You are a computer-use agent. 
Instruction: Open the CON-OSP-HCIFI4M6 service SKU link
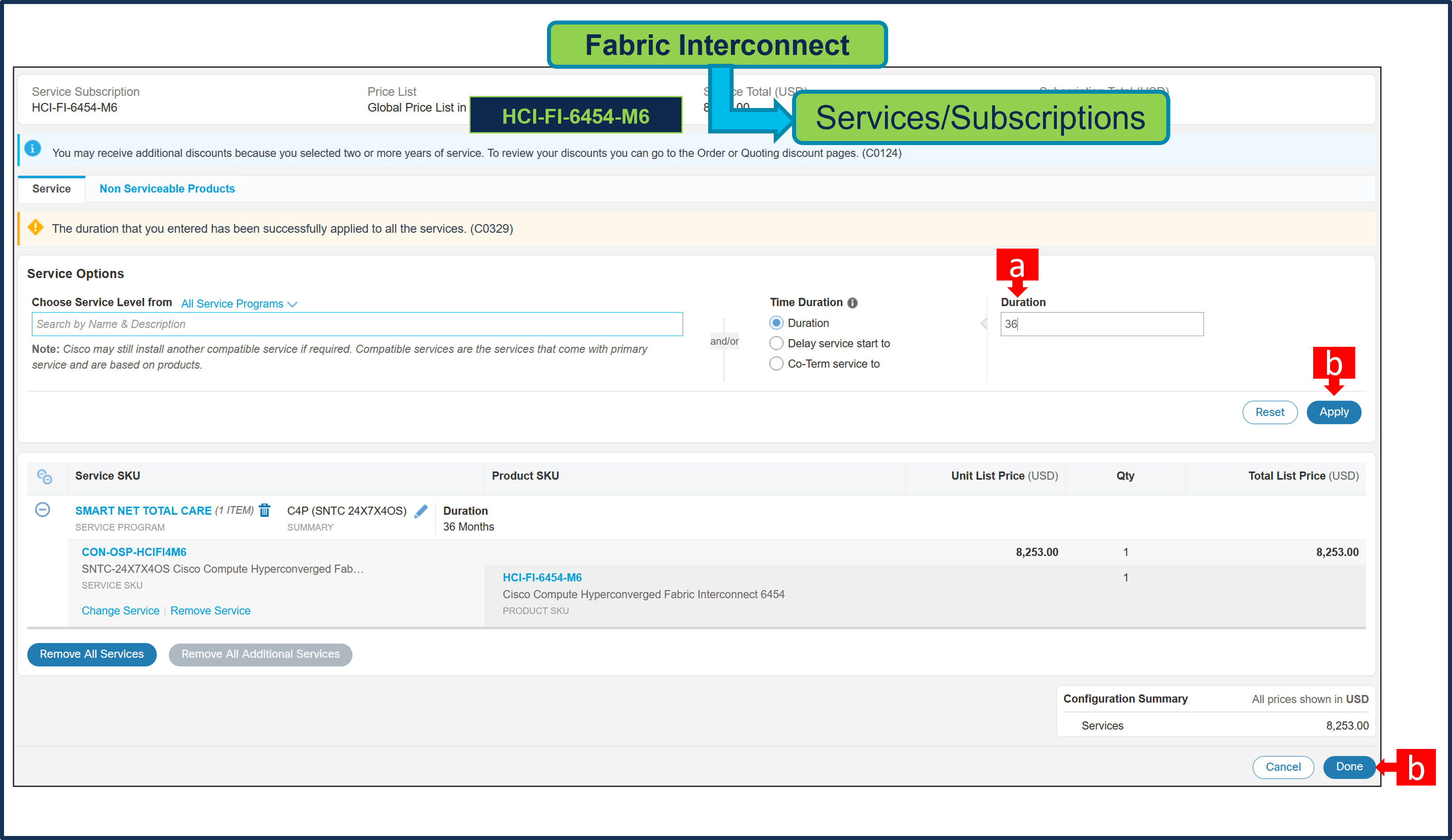[x=134, y=552]
